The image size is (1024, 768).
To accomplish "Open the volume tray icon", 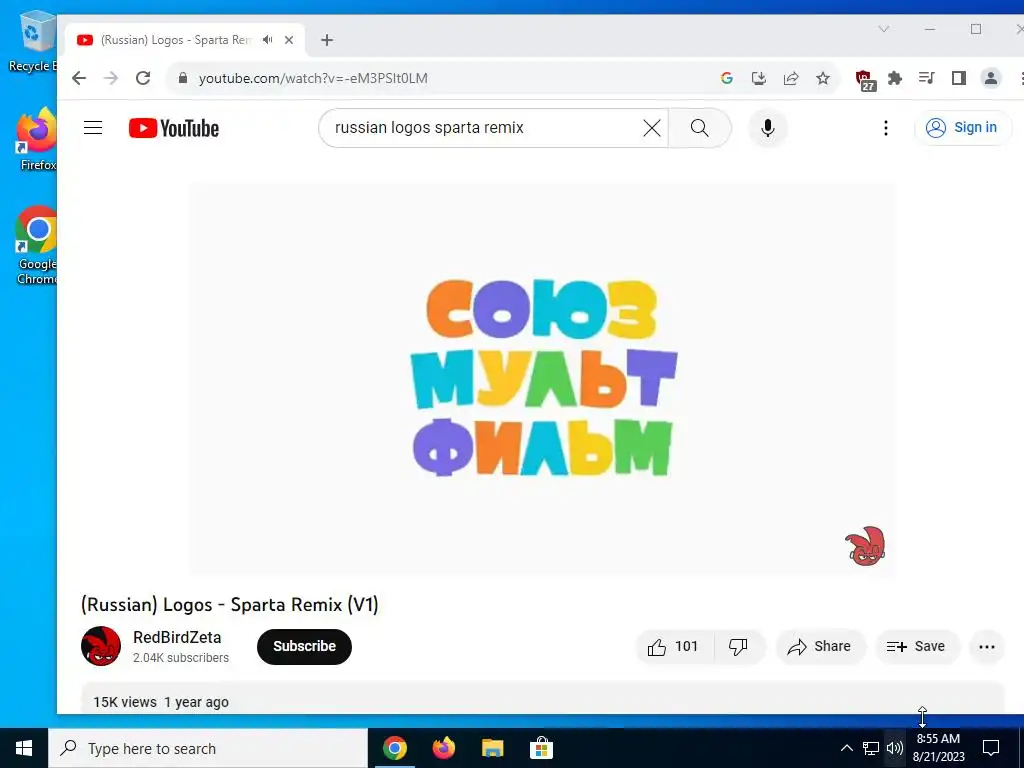I will tap(895, 748).
